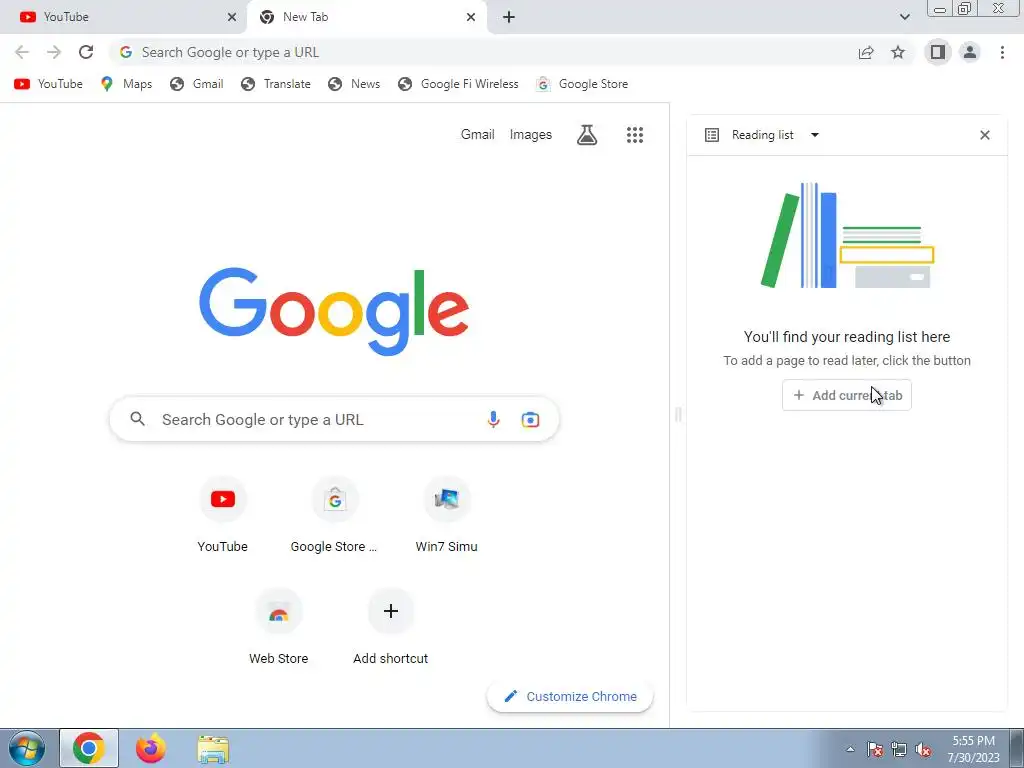Open the profile avatar menu
Viewport: 1024px width, 768px height.
pos(970,52)
